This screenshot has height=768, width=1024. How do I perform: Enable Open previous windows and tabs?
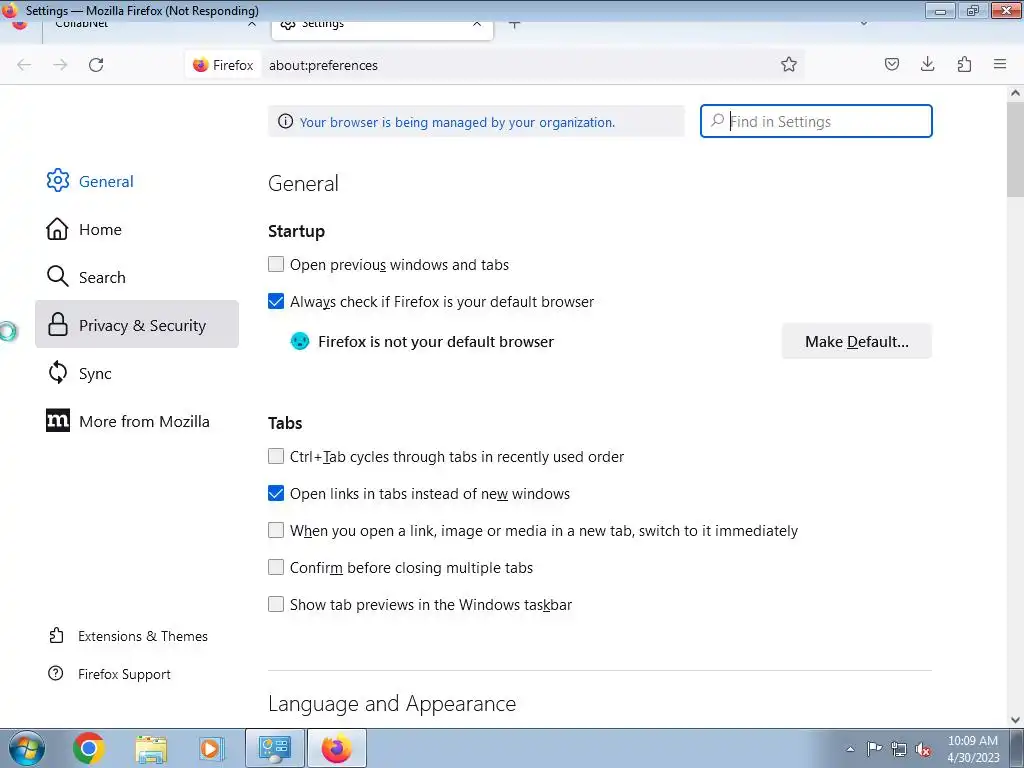click(x=276, y=264)
